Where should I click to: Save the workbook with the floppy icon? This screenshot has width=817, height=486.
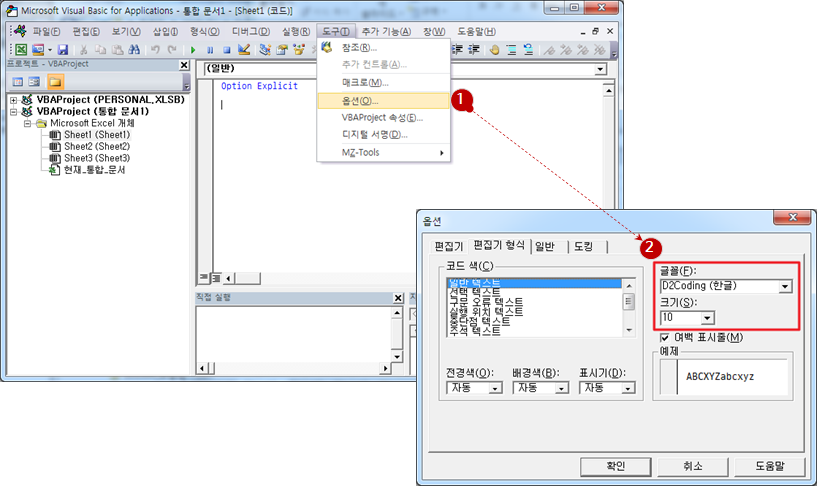click(63, 49)
